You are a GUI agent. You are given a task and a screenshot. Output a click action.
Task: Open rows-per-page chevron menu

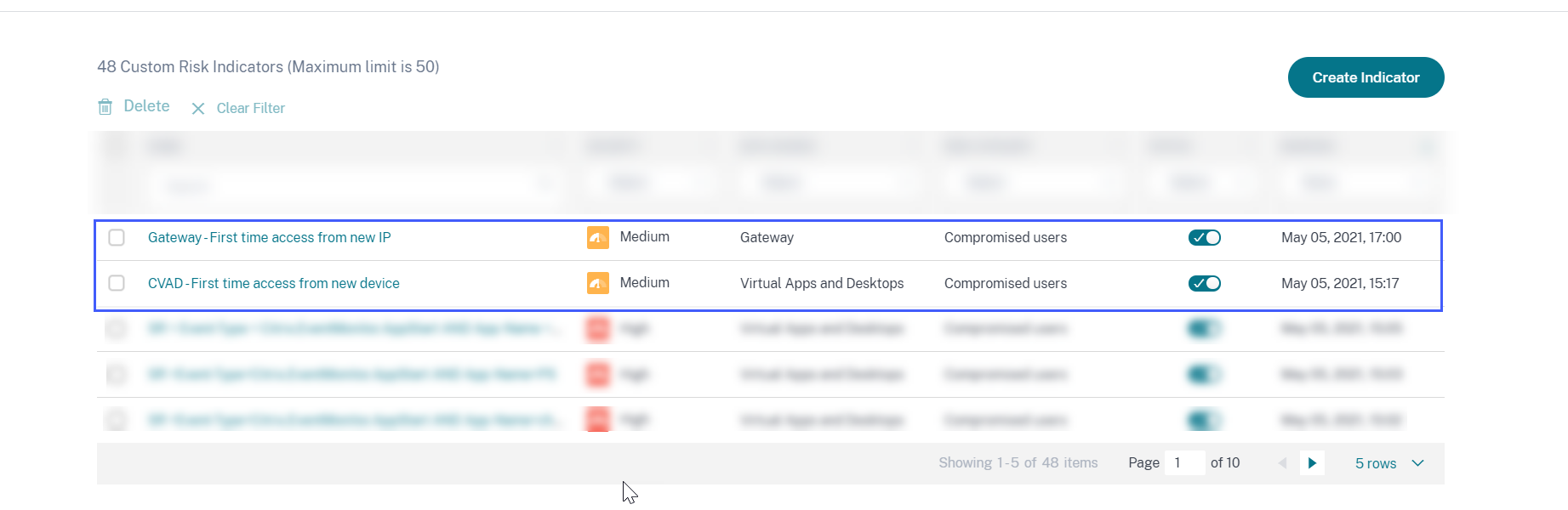tap(1417, 463)
